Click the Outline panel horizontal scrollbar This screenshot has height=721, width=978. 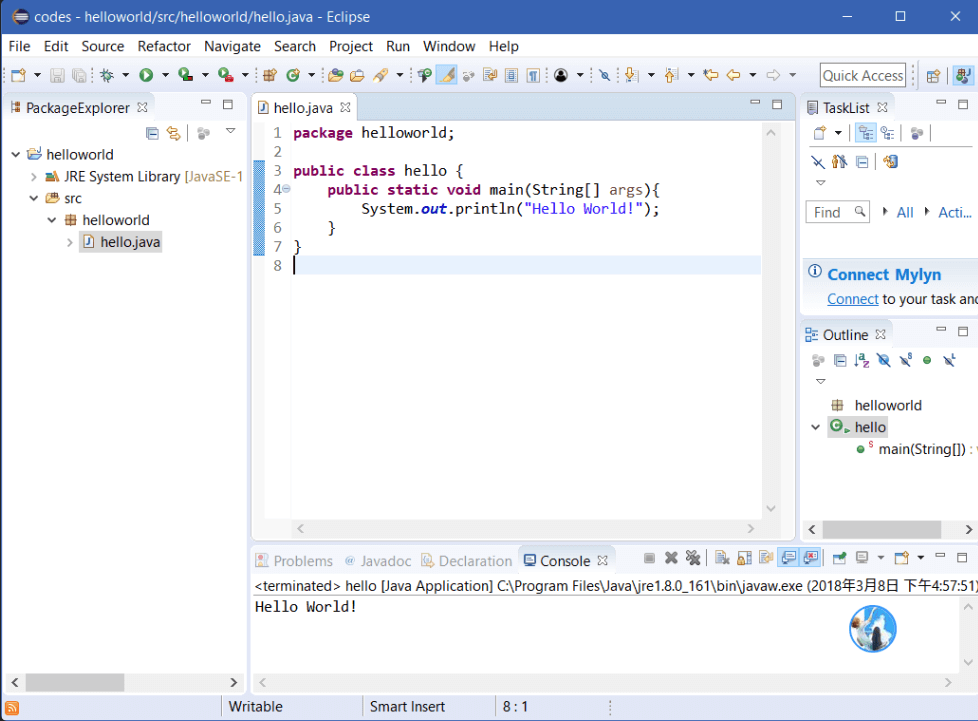coord(881,530)
